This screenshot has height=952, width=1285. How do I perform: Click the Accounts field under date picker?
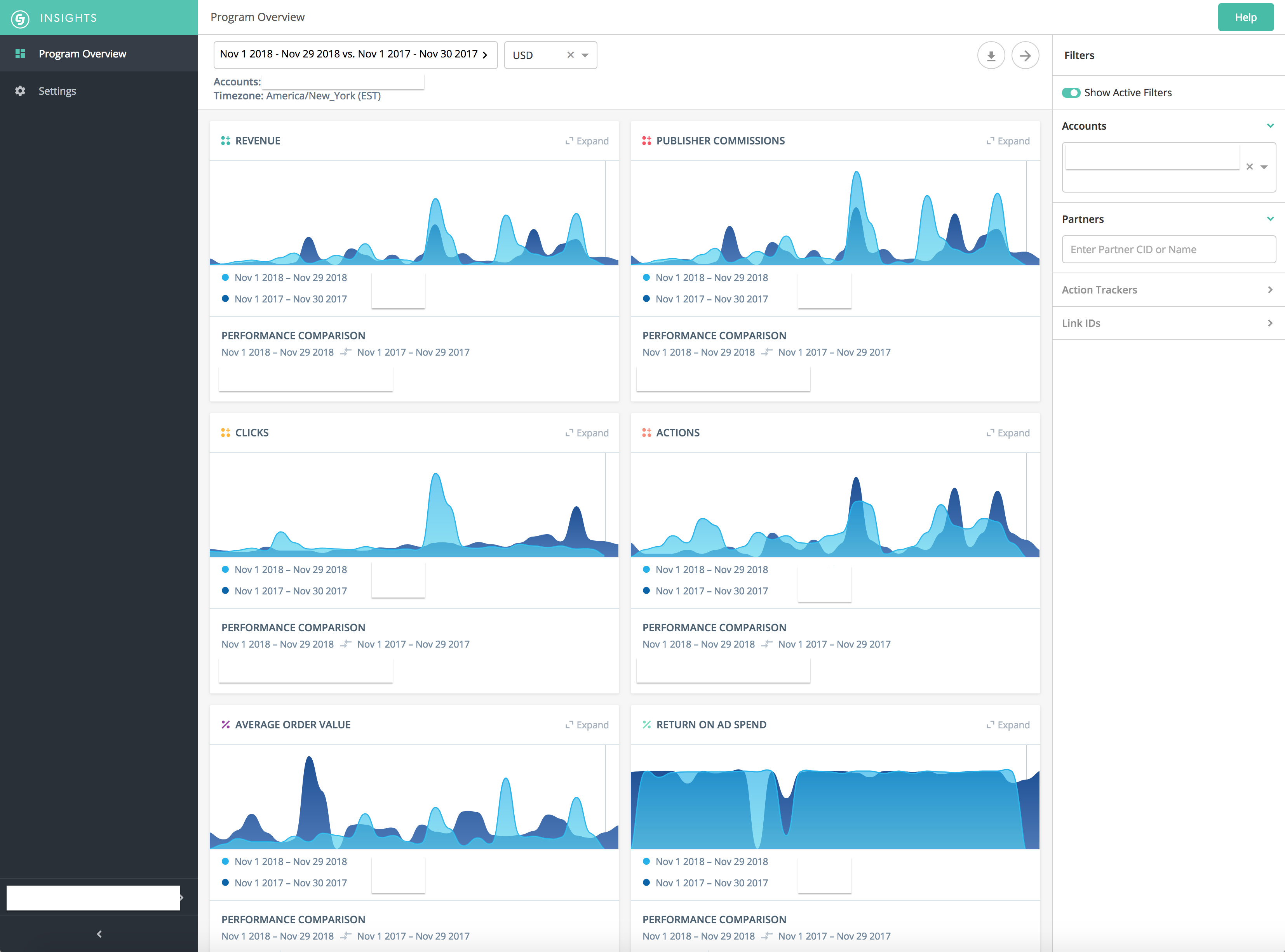click(x=343, y=82)
